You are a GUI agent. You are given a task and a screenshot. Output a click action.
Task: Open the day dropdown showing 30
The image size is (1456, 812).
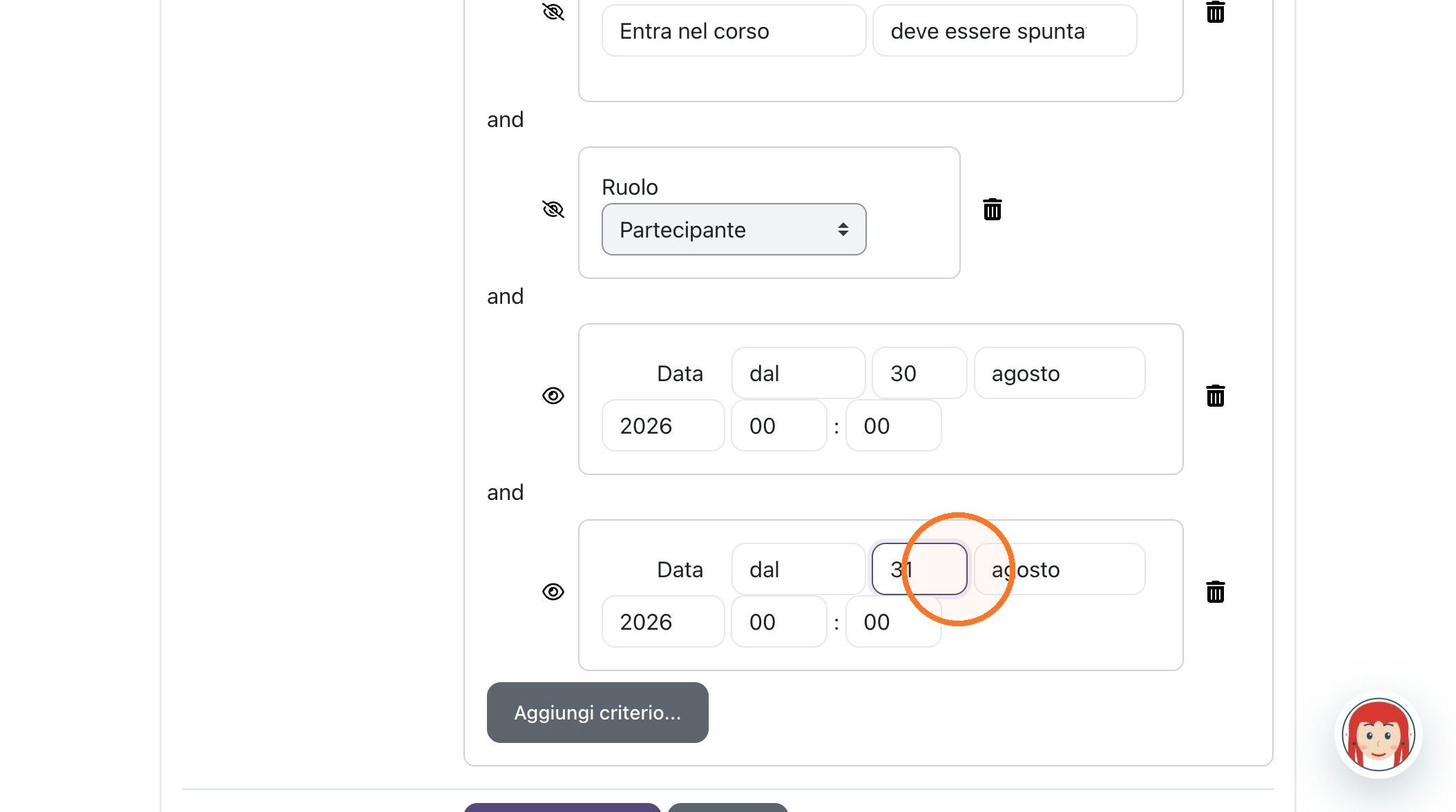point(919,374)
